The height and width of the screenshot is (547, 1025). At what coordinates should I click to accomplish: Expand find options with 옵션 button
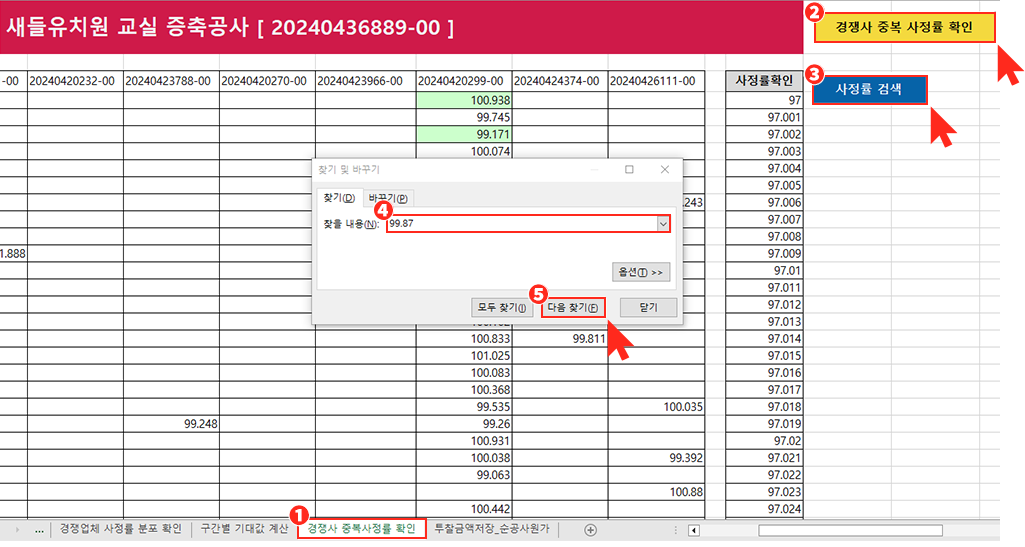pos(641,272)
